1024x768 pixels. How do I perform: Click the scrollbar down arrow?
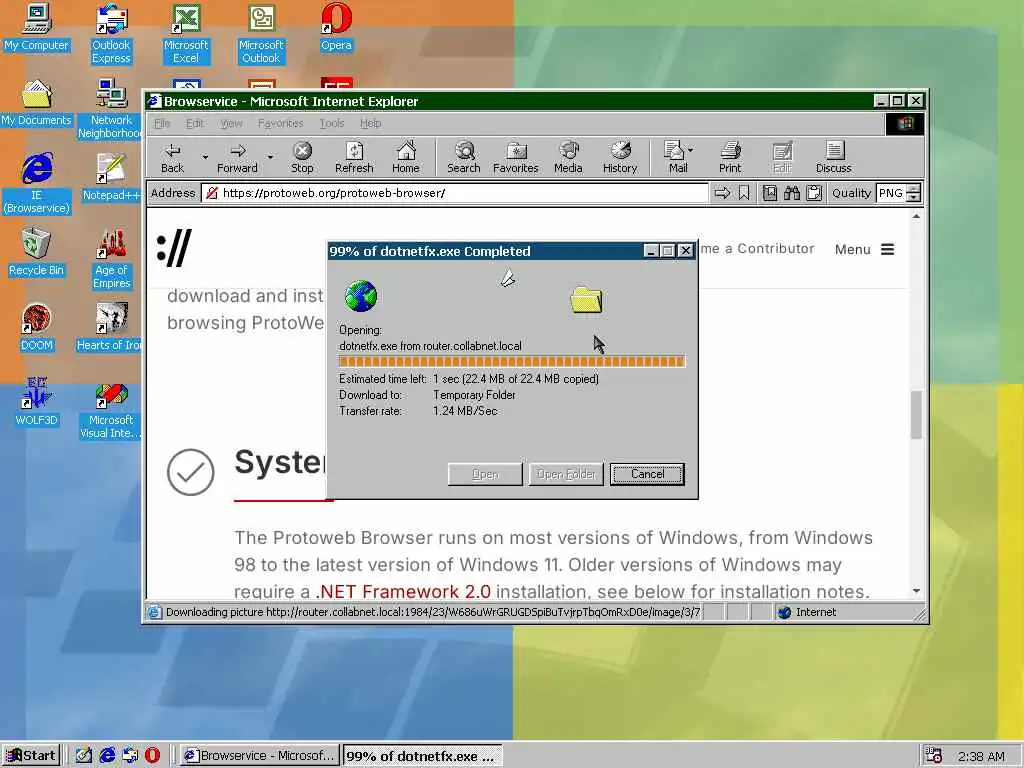[x=916, y=591]
